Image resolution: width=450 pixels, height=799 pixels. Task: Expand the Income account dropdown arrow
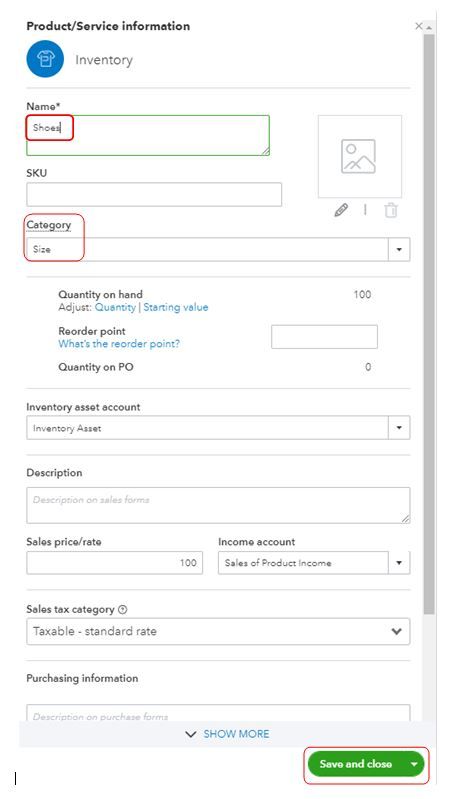(x=399, y=563)
